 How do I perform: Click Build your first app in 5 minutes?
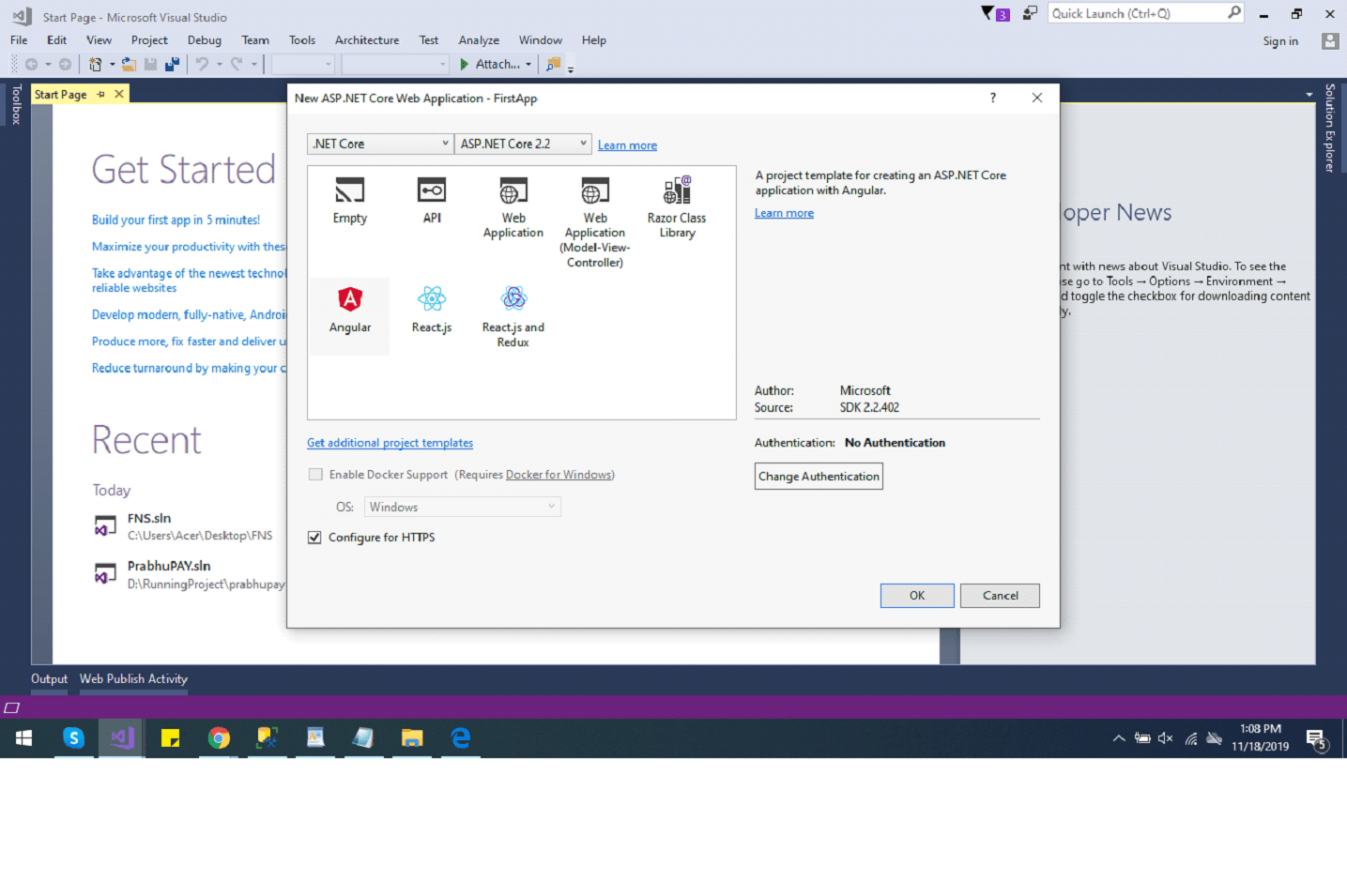click(176, 220)
